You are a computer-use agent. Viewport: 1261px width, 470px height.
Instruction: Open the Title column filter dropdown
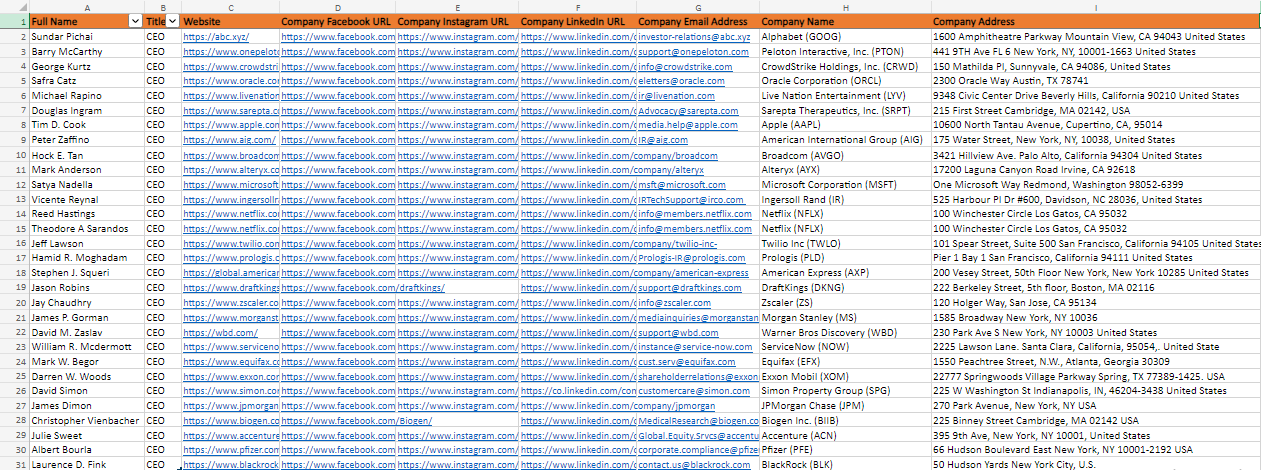pos(173,21)
